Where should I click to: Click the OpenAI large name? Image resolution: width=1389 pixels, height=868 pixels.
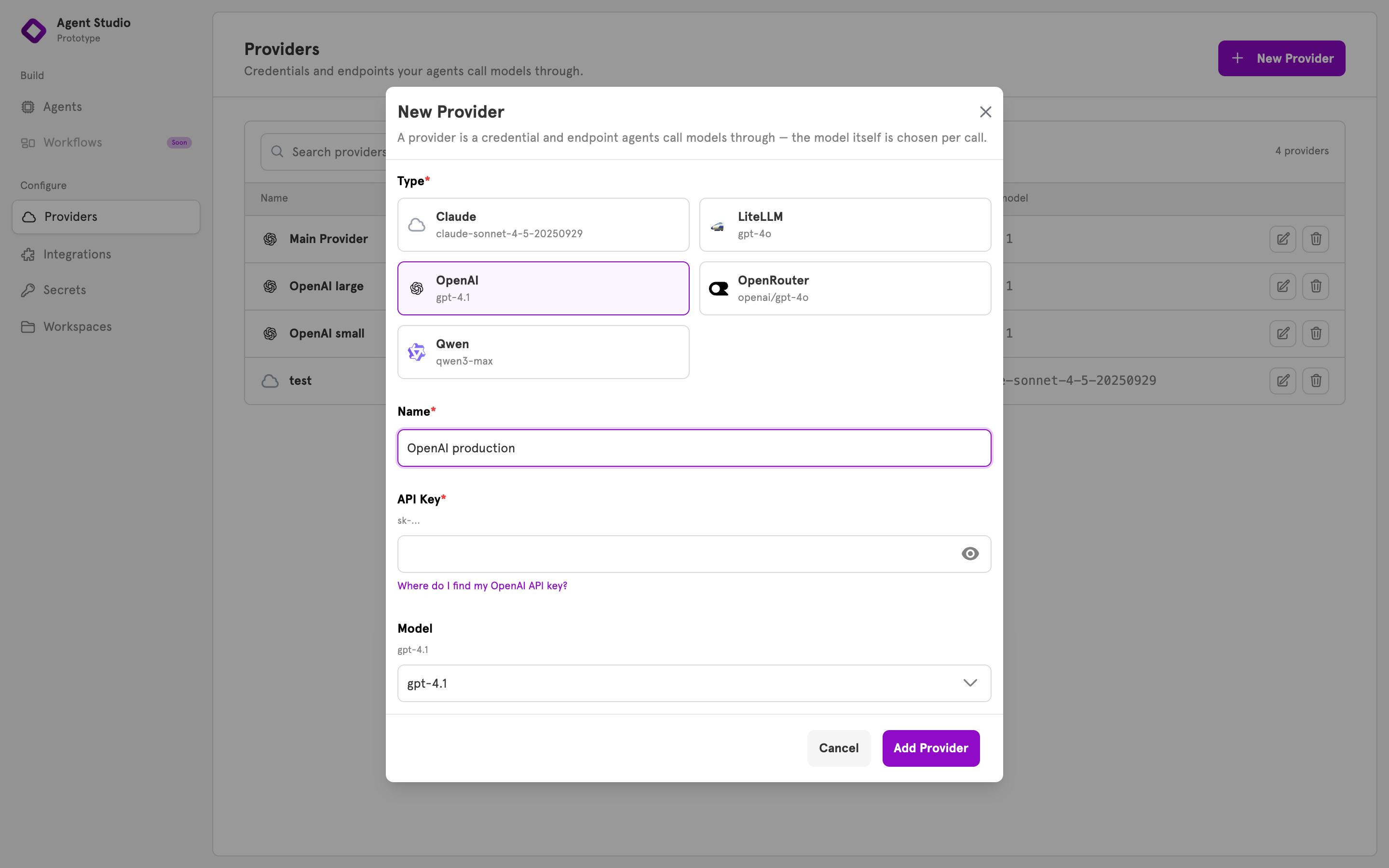326,286
